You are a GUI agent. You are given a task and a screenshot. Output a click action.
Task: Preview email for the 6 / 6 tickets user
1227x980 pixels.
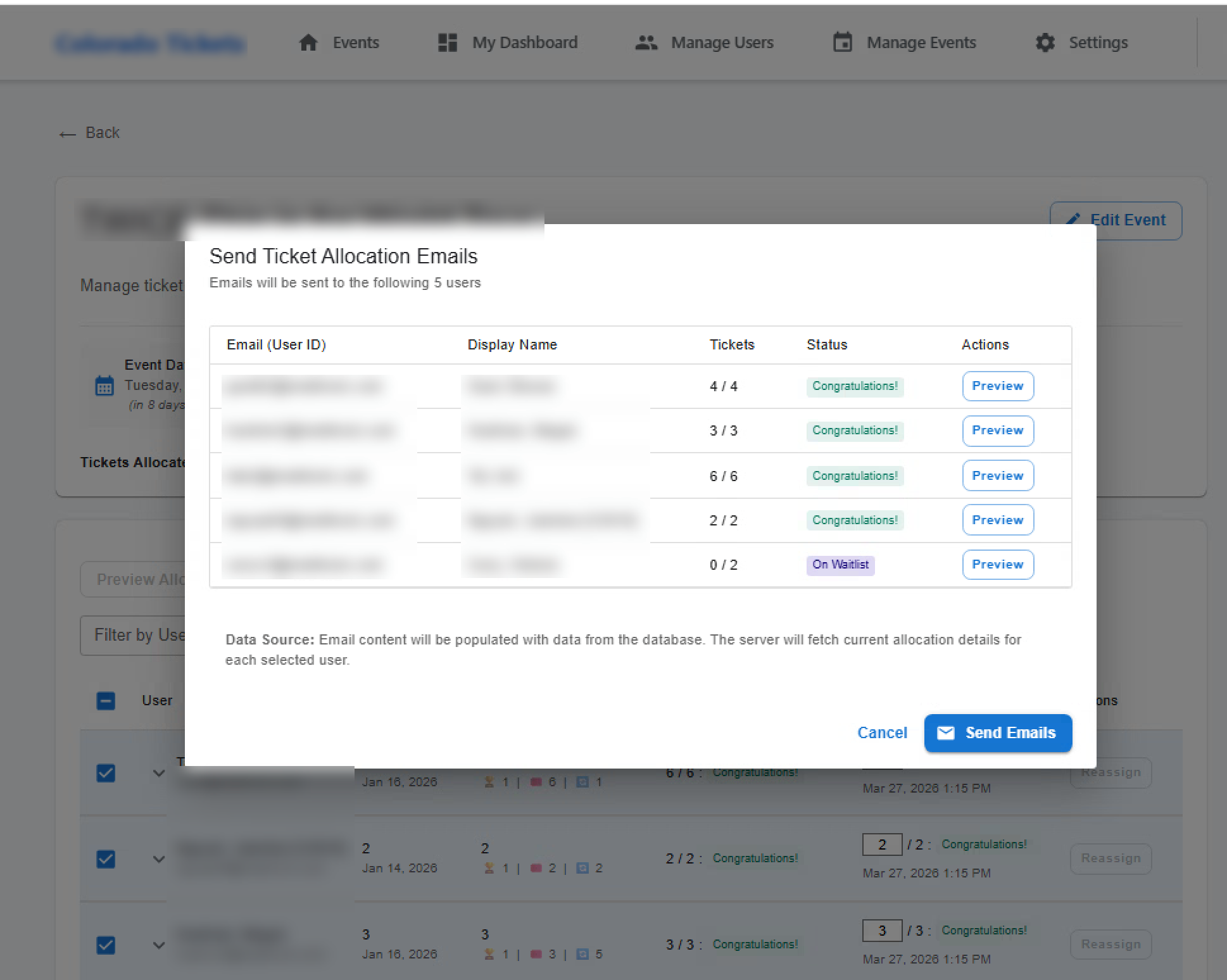click(998, 475)
